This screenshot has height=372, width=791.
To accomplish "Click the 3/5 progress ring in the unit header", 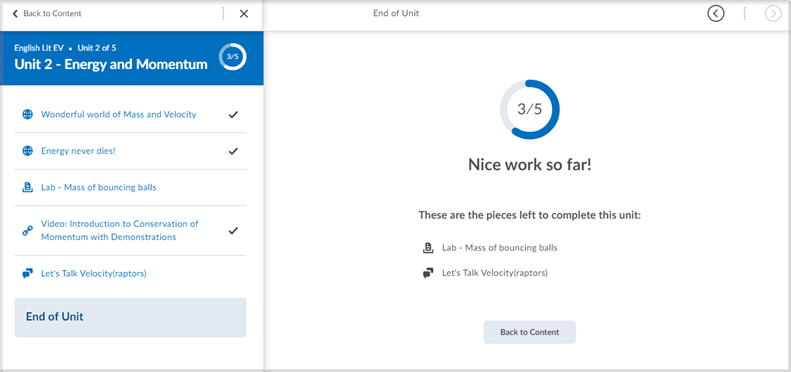I will [233, 57].
